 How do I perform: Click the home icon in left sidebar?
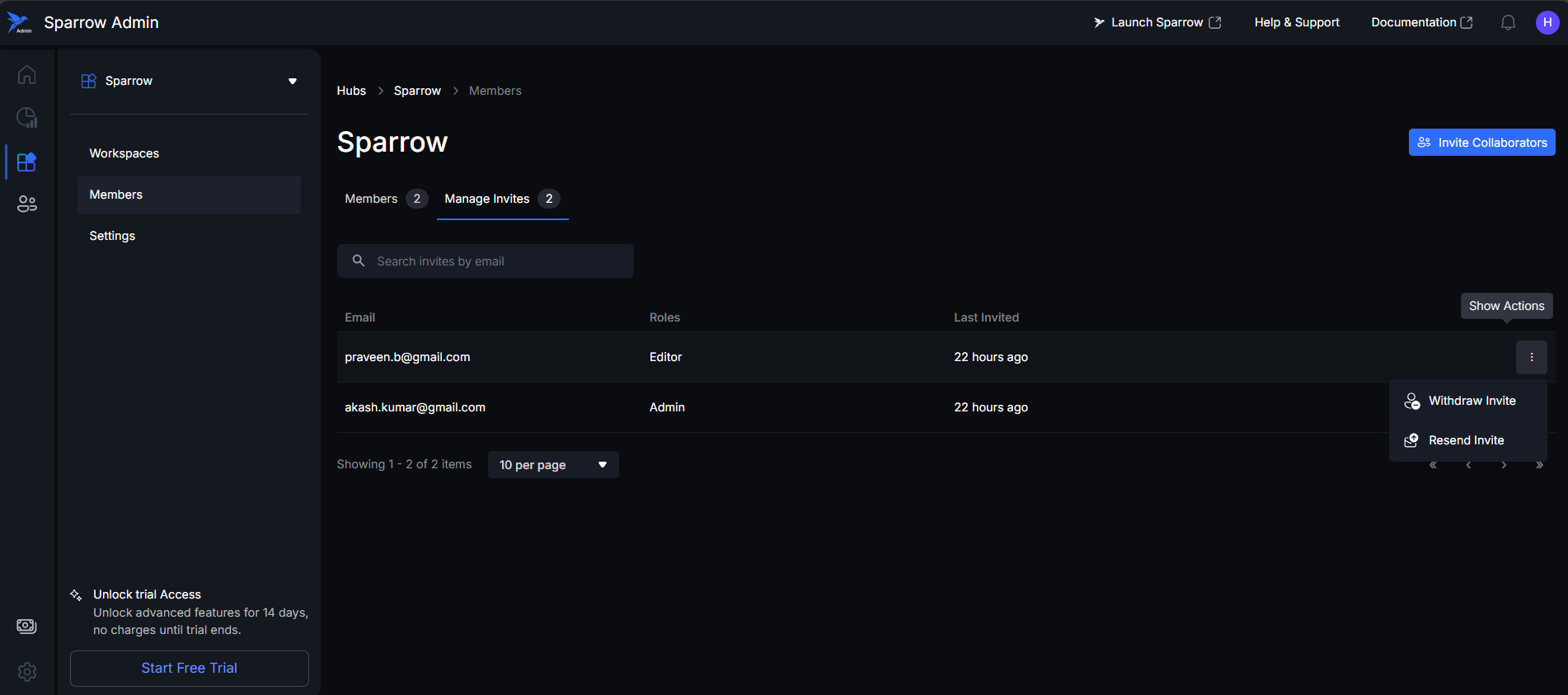point(27,75)
